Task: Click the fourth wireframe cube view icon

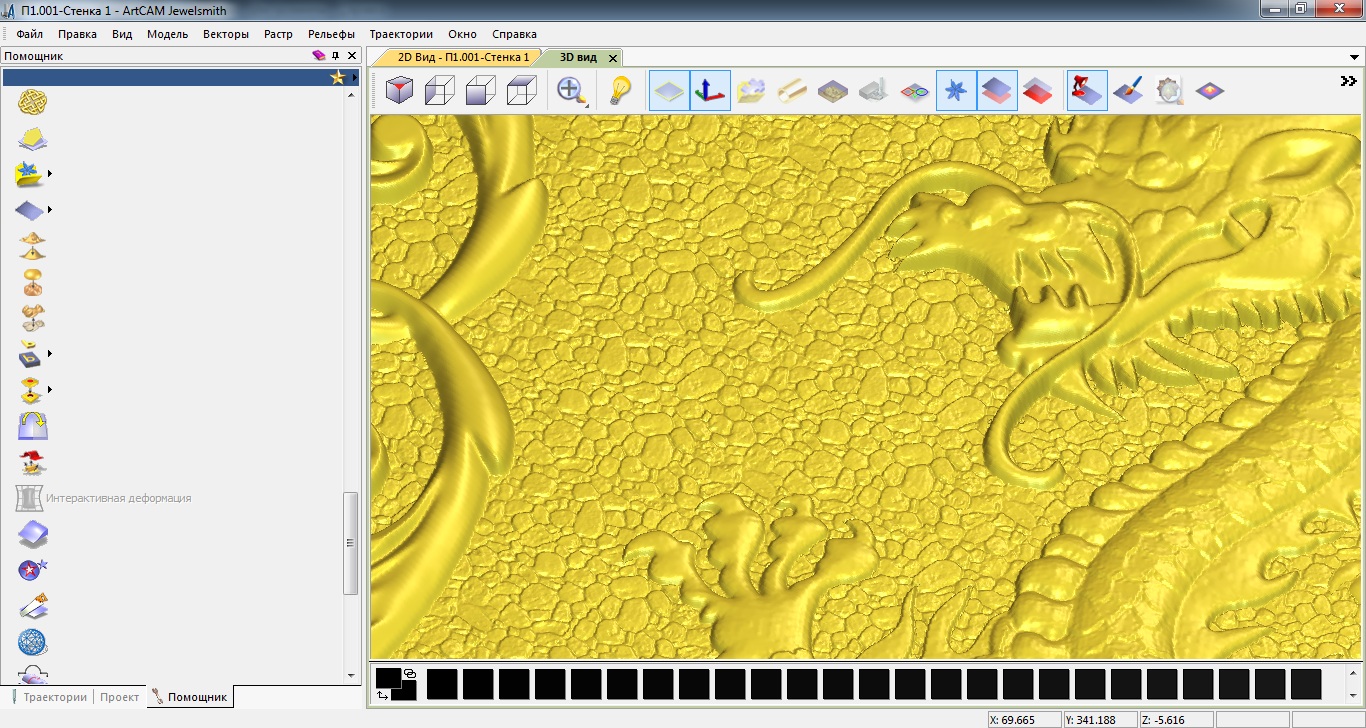Action: click(x=521, y=90)
